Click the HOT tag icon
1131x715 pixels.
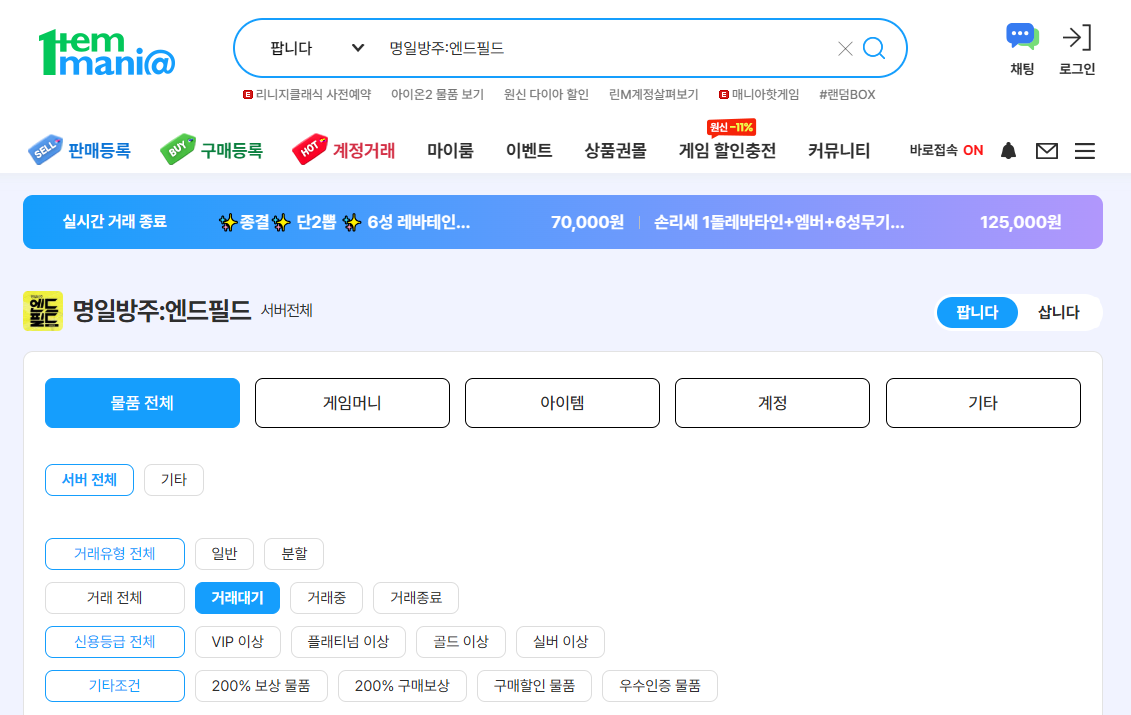pyautogui.click(x=310, y=149)
